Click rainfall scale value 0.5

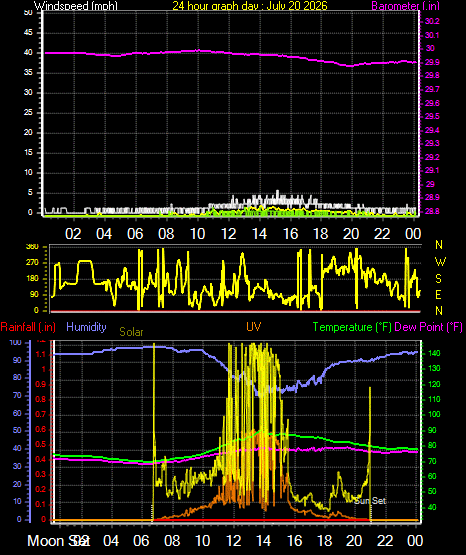click(x=41, y=444)
